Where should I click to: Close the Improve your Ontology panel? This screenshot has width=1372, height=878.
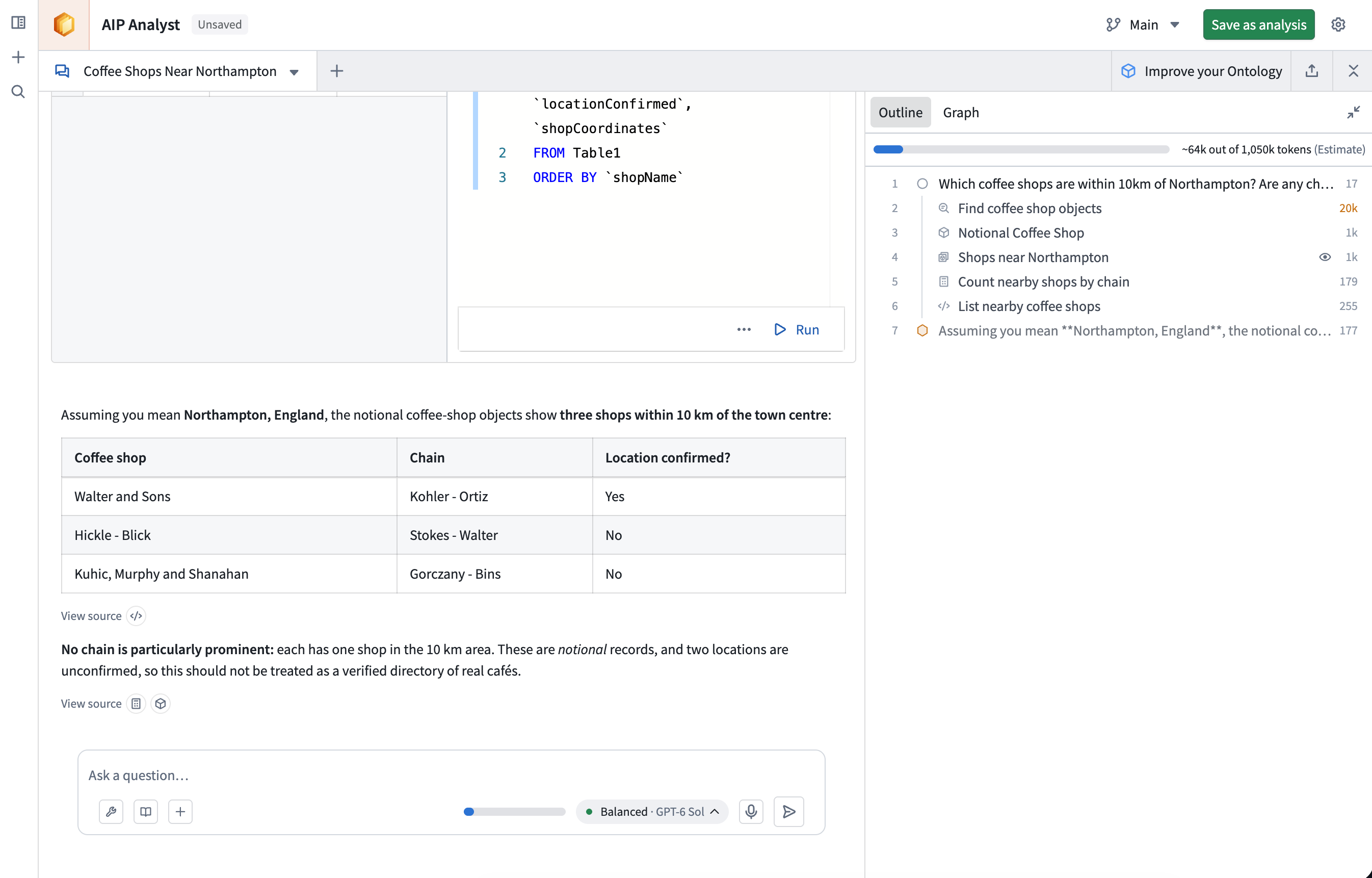(x=1353, y=71)
